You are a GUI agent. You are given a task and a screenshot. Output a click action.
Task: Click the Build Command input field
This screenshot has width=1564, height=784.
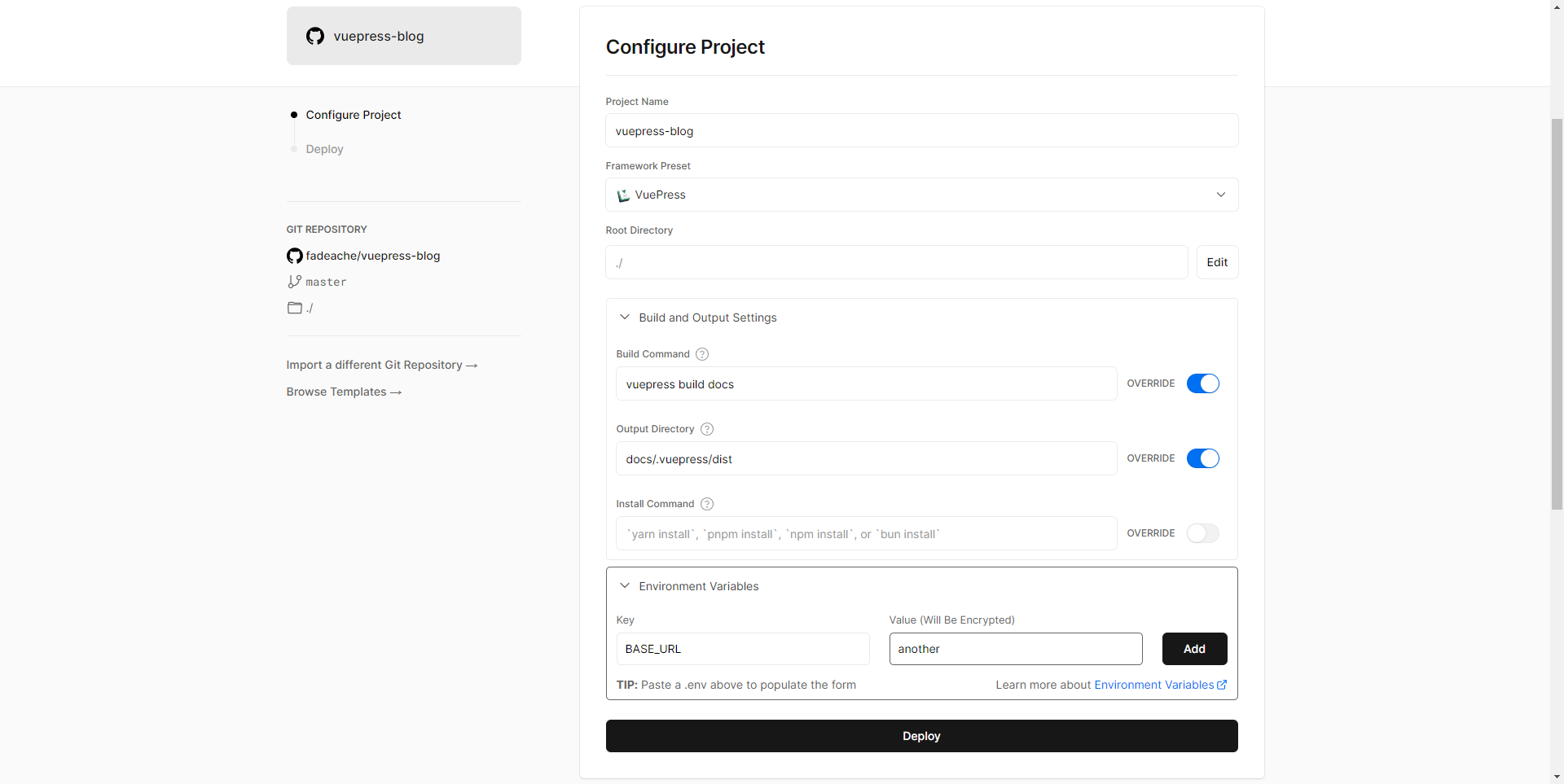(x=866, y=383)
